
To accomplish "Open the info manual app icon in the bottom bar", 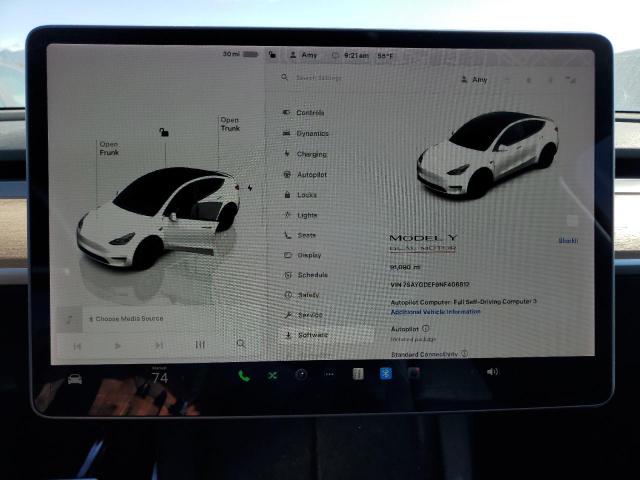I will [358, 373].
